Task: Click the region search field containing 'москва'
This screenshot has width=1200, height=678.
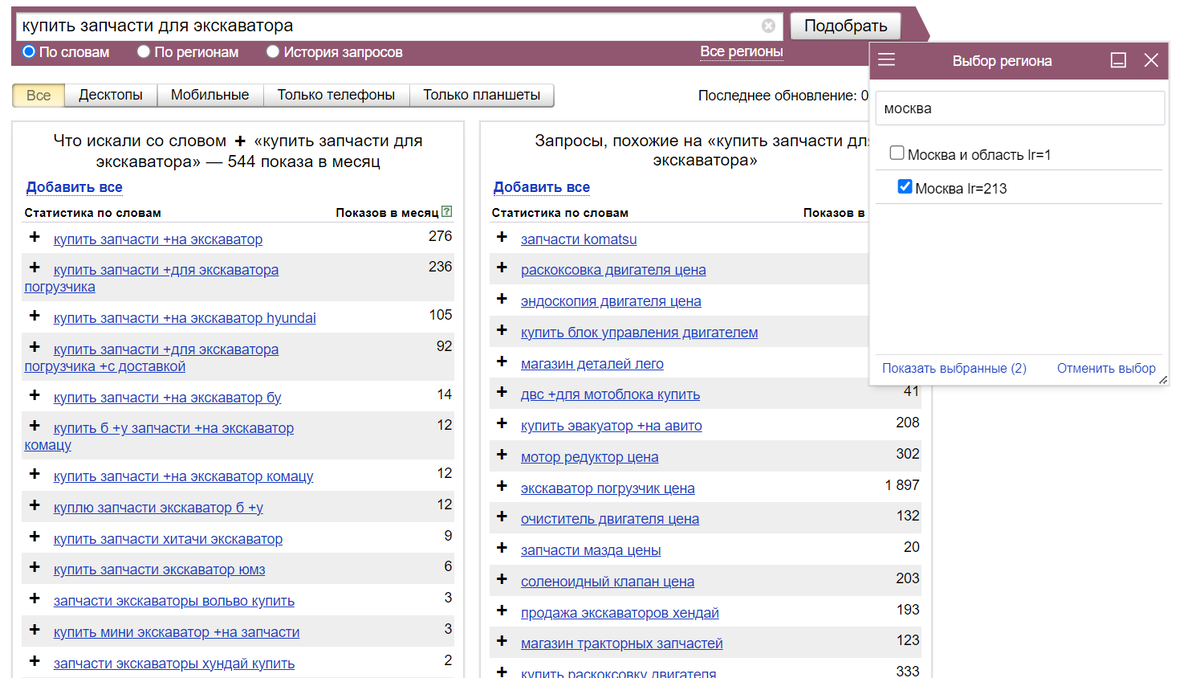Action: point(1020,108)
